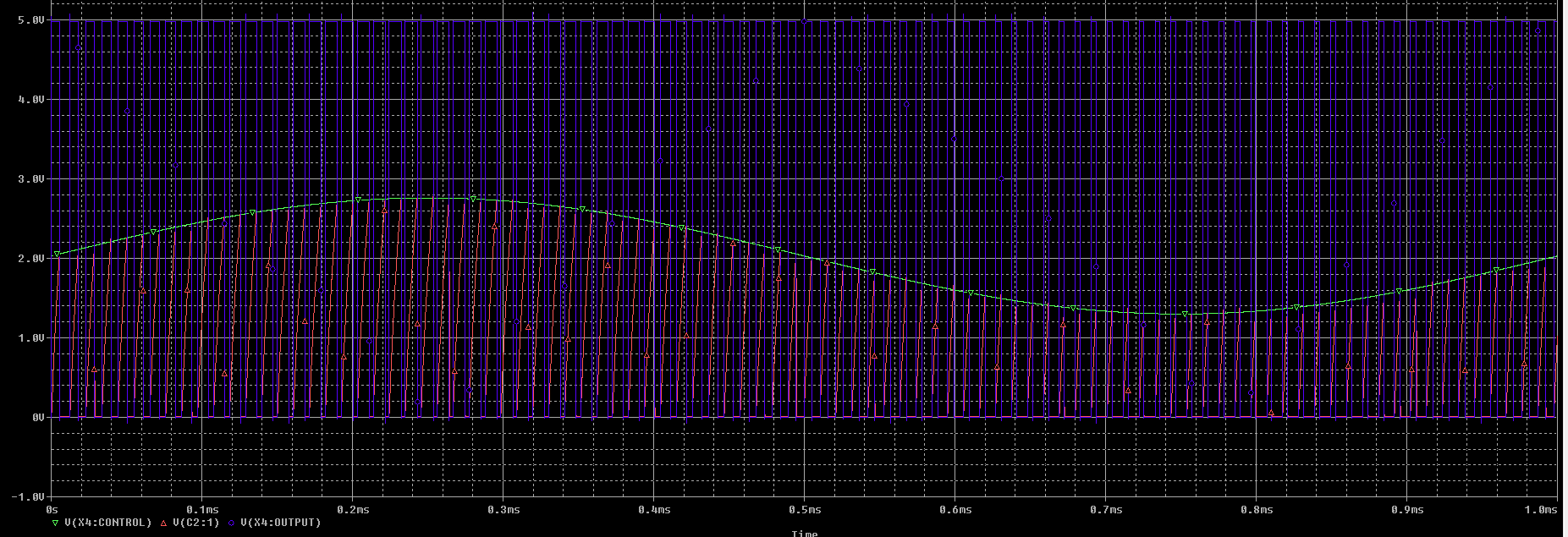
Task: Select the V(X4:CONTROL) trace name in legend
Action: [107, 523]
